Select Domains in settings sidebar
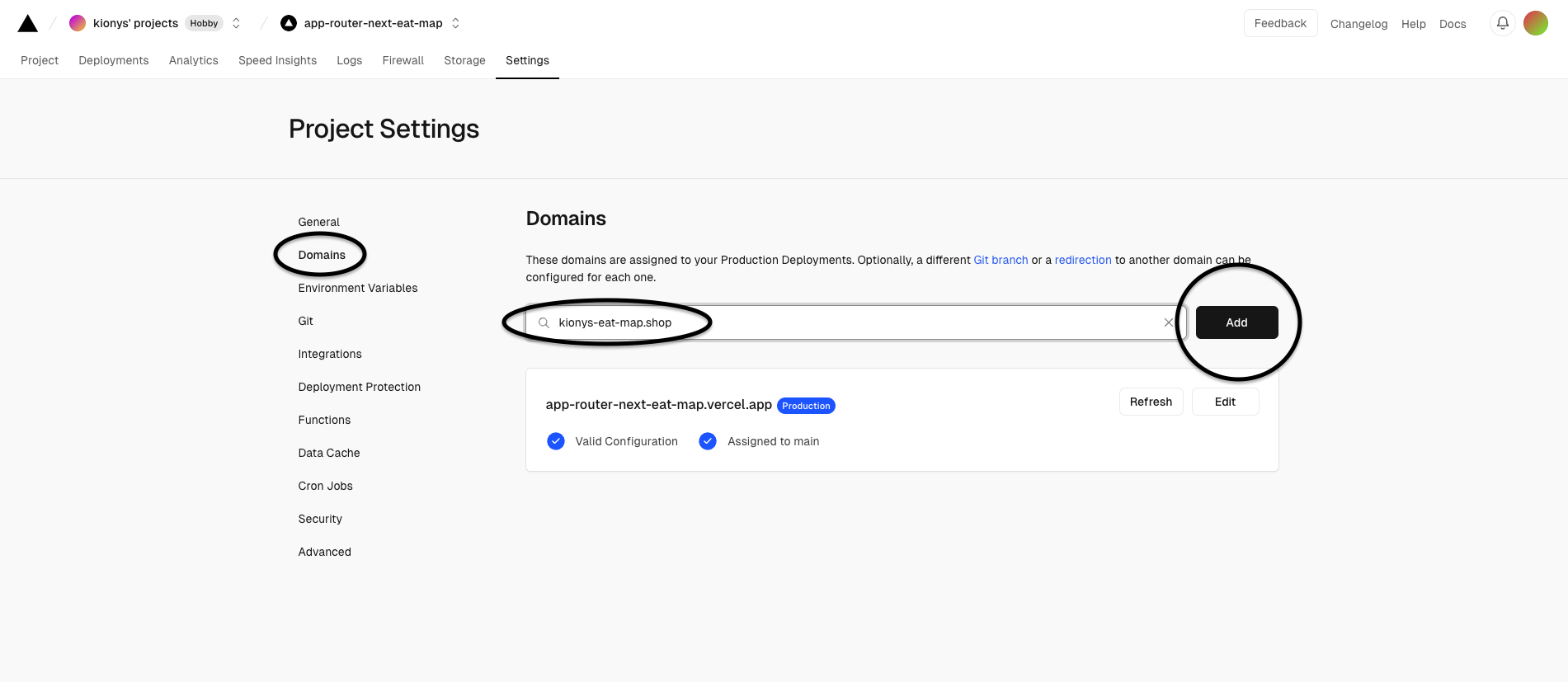 pos(322,255)
